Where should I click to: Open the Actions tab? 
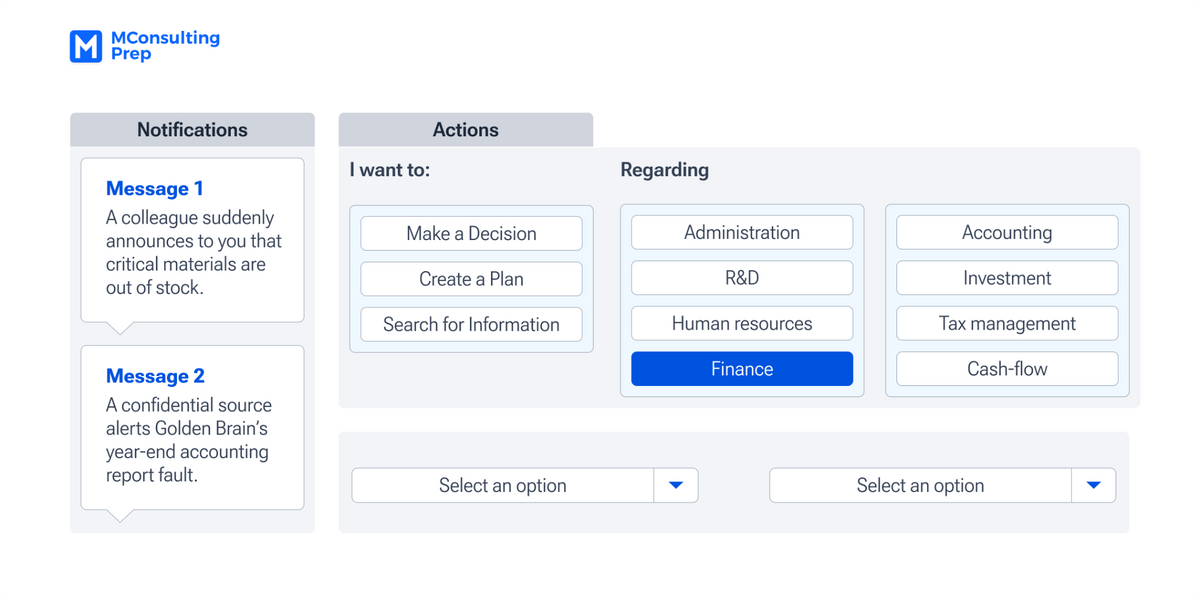pos(466,130)
